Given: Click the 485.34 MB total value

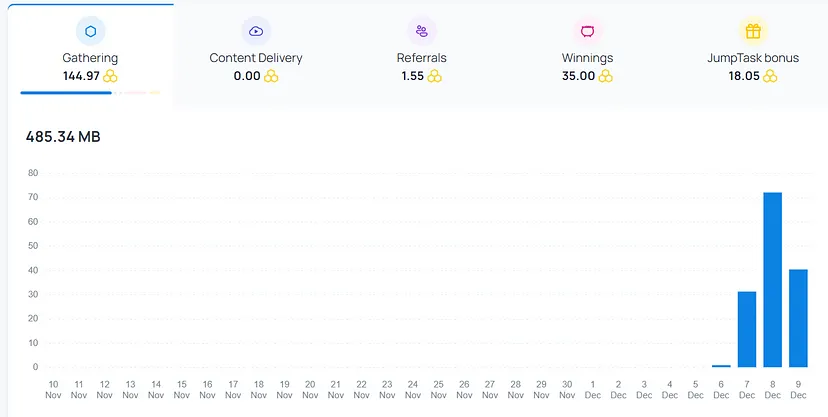Looking at the screenshot, I should pos(63,137).
